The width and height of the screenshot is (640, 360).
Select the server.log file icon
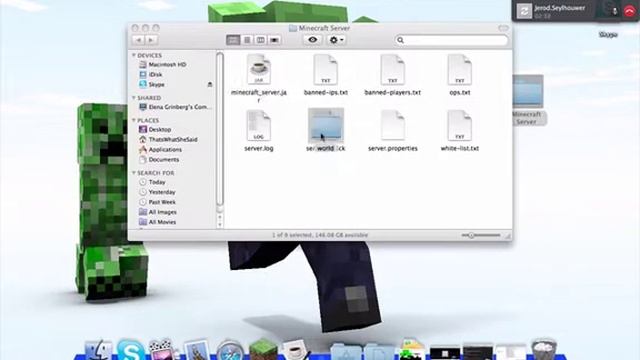click(258, 126)
